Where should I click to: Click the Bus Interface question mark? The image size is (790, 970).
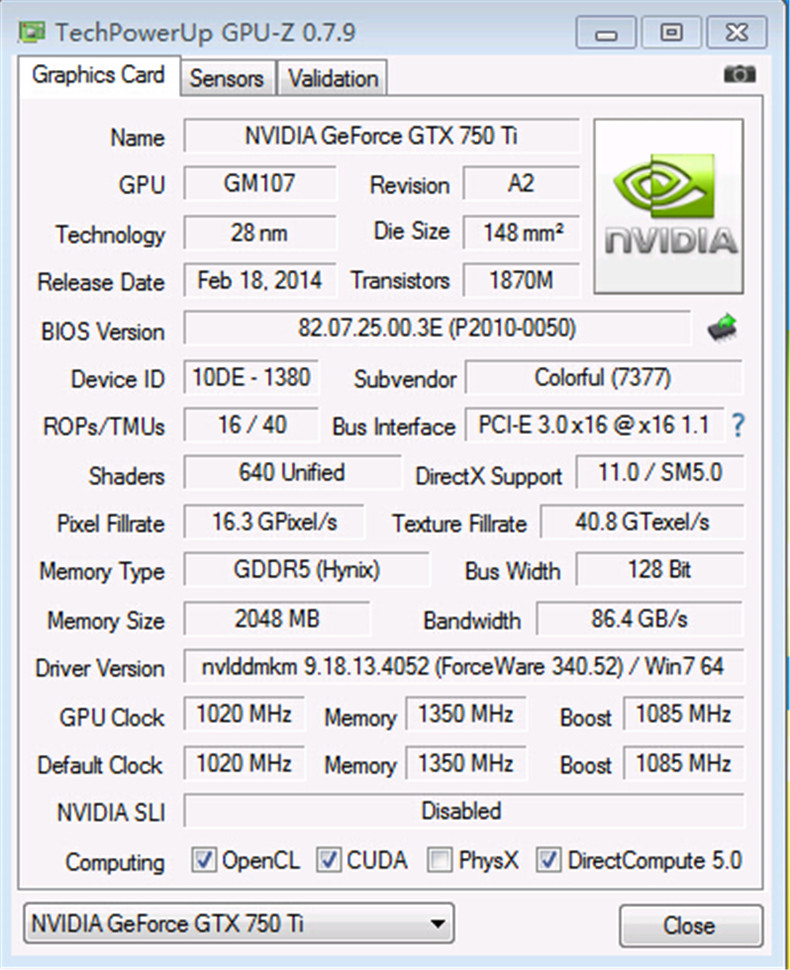737,426
